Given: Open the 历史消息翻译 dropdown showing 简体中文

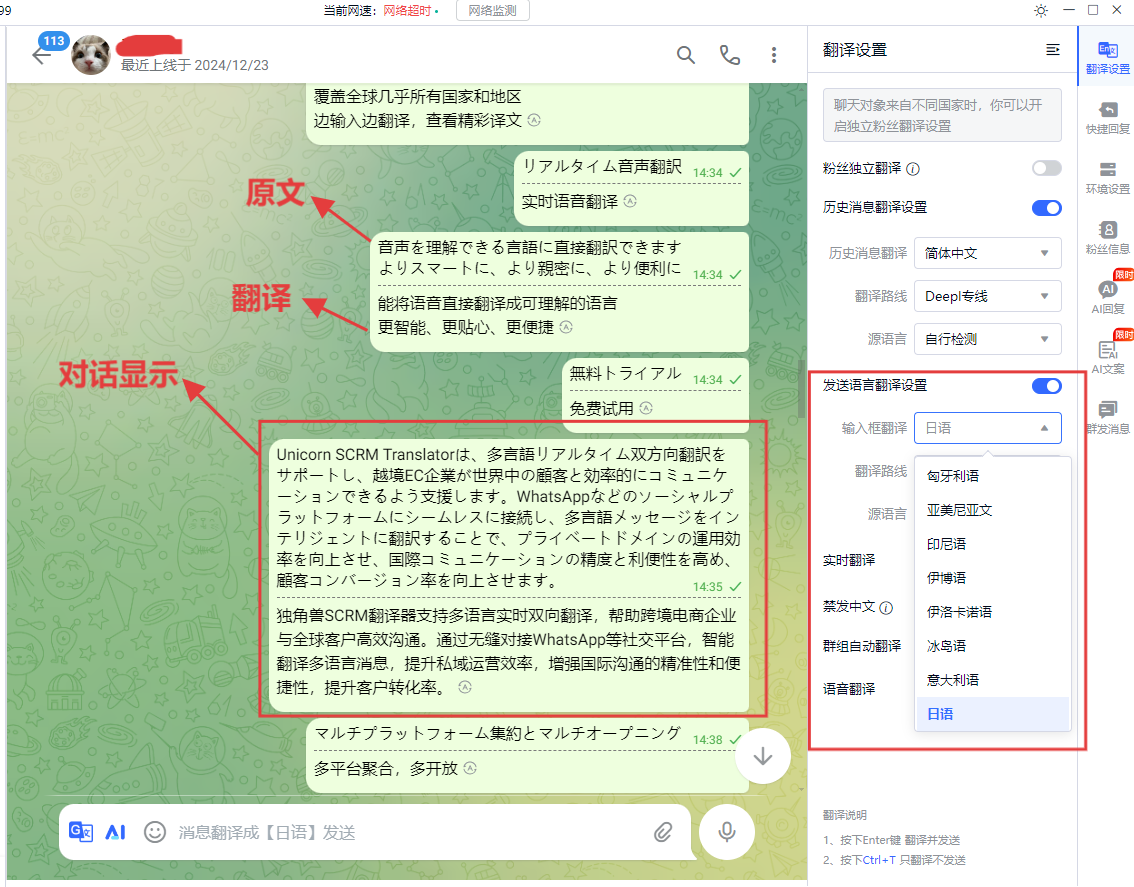Looking at the screenshot, I should pyautogui.click(x=988, y=253).
